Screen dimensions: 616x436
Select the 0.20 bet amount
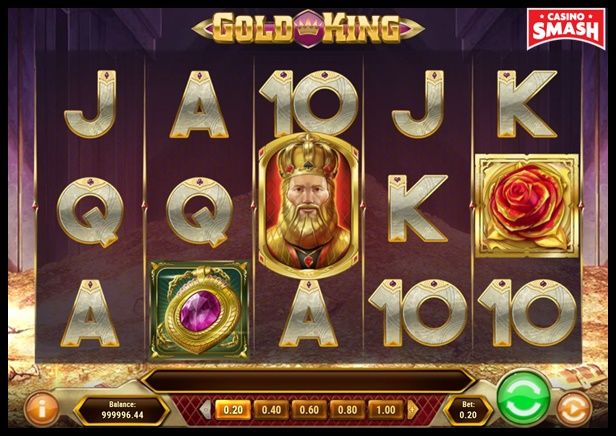pyautogui.click(x=233, y=410)
